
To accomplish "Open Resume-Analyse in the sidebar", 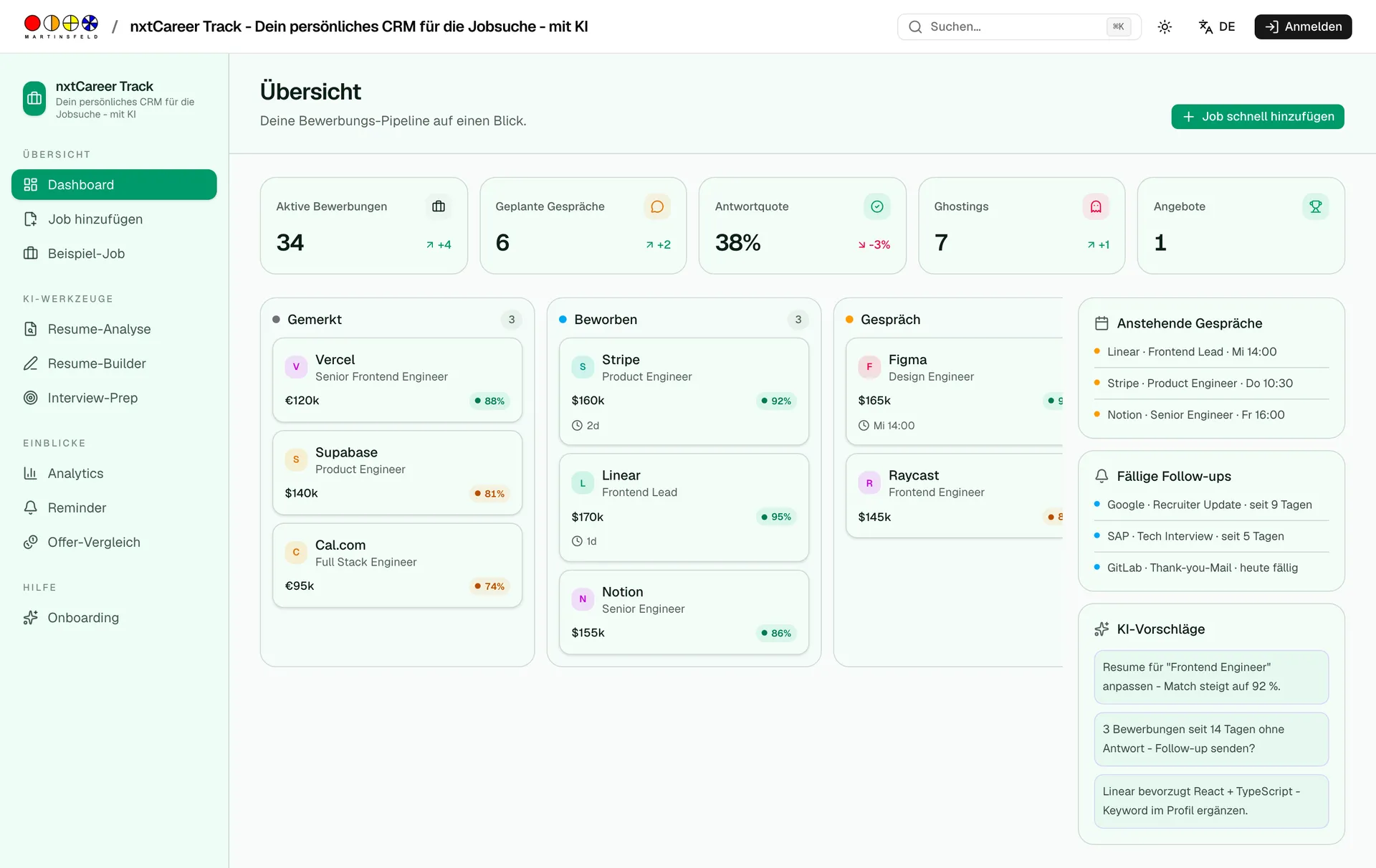I will [114, 329].
